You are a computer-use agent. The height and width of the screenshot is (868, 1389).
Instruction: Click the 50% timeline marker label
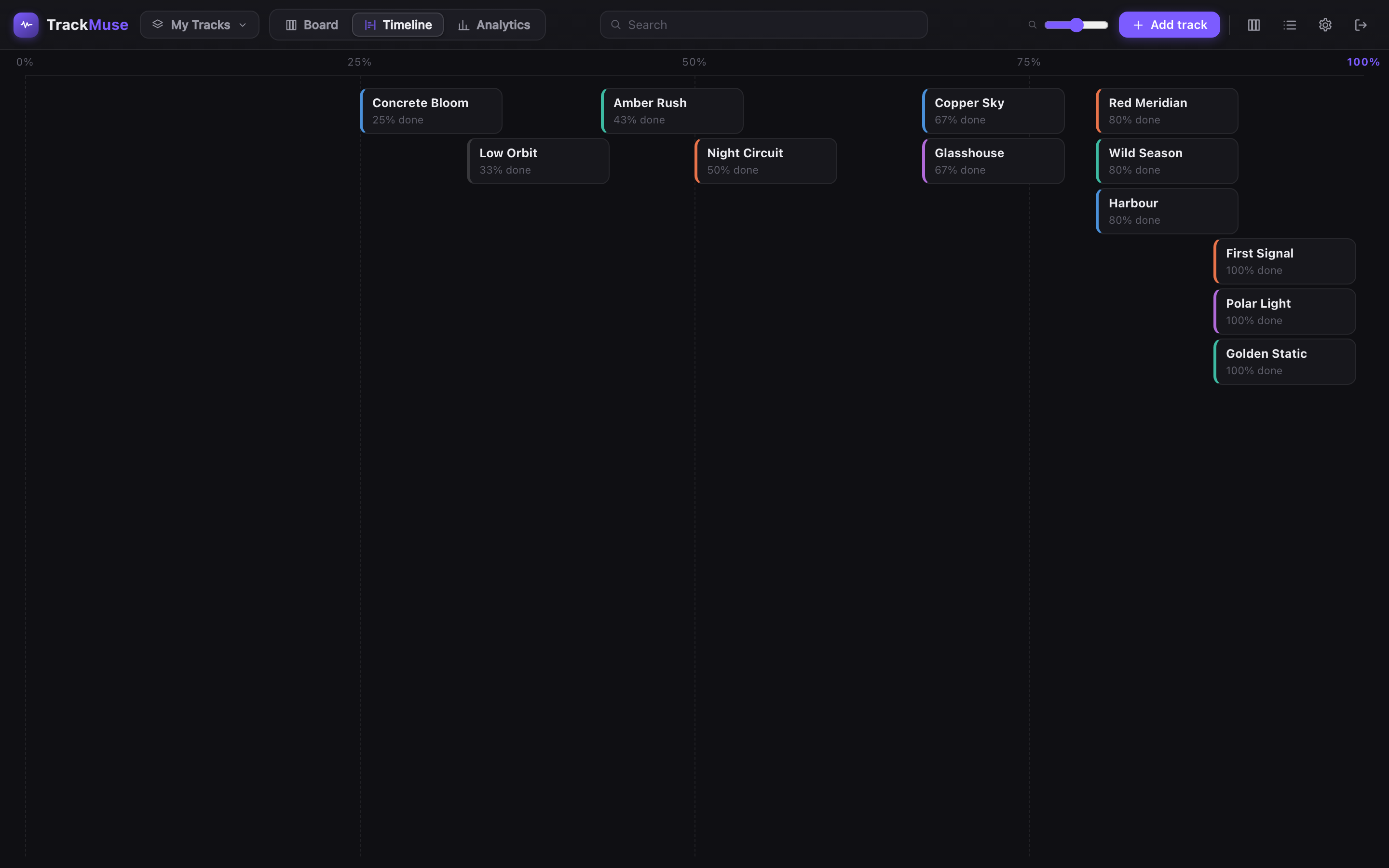click(x=694, y=62)
